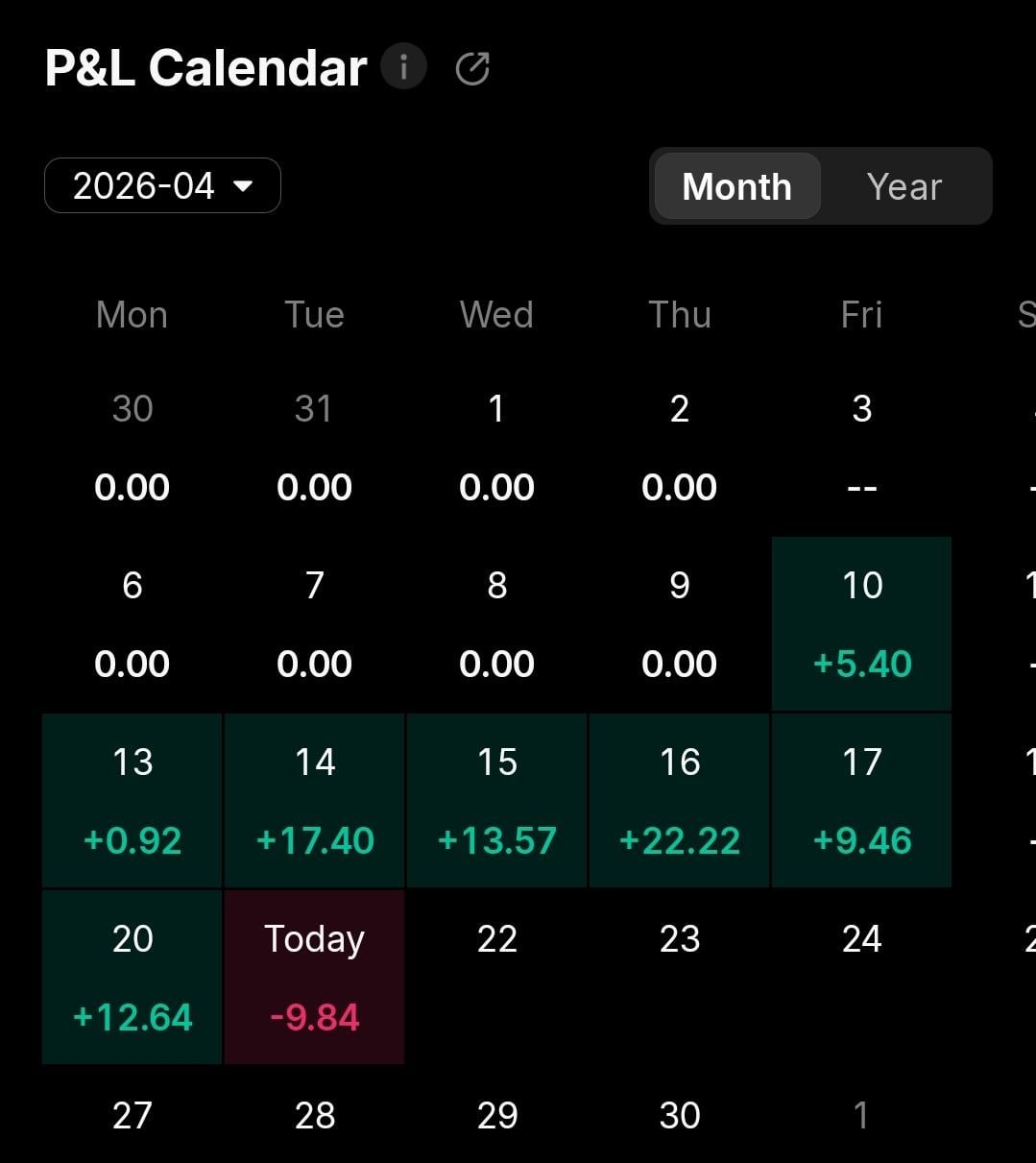This screenshot has height=1163, width=1036.
Task: Click the dropdown arrow beside 2026-04
Action: tap(243, 185)
